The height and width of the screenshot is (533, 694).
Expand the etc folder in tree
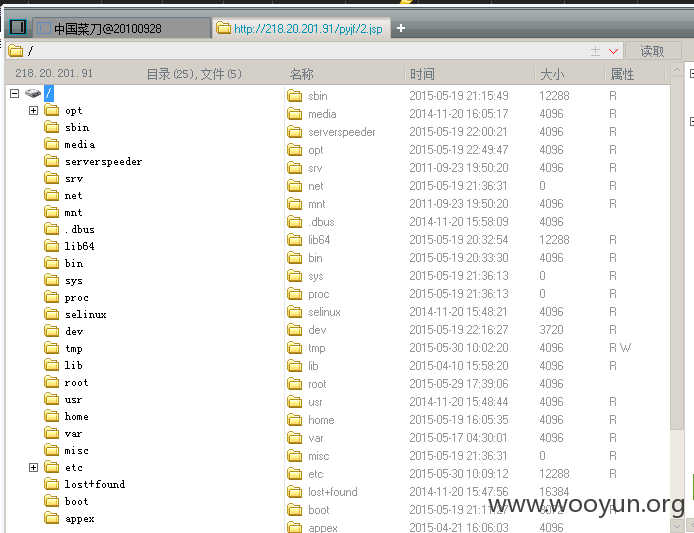(33, 467)
